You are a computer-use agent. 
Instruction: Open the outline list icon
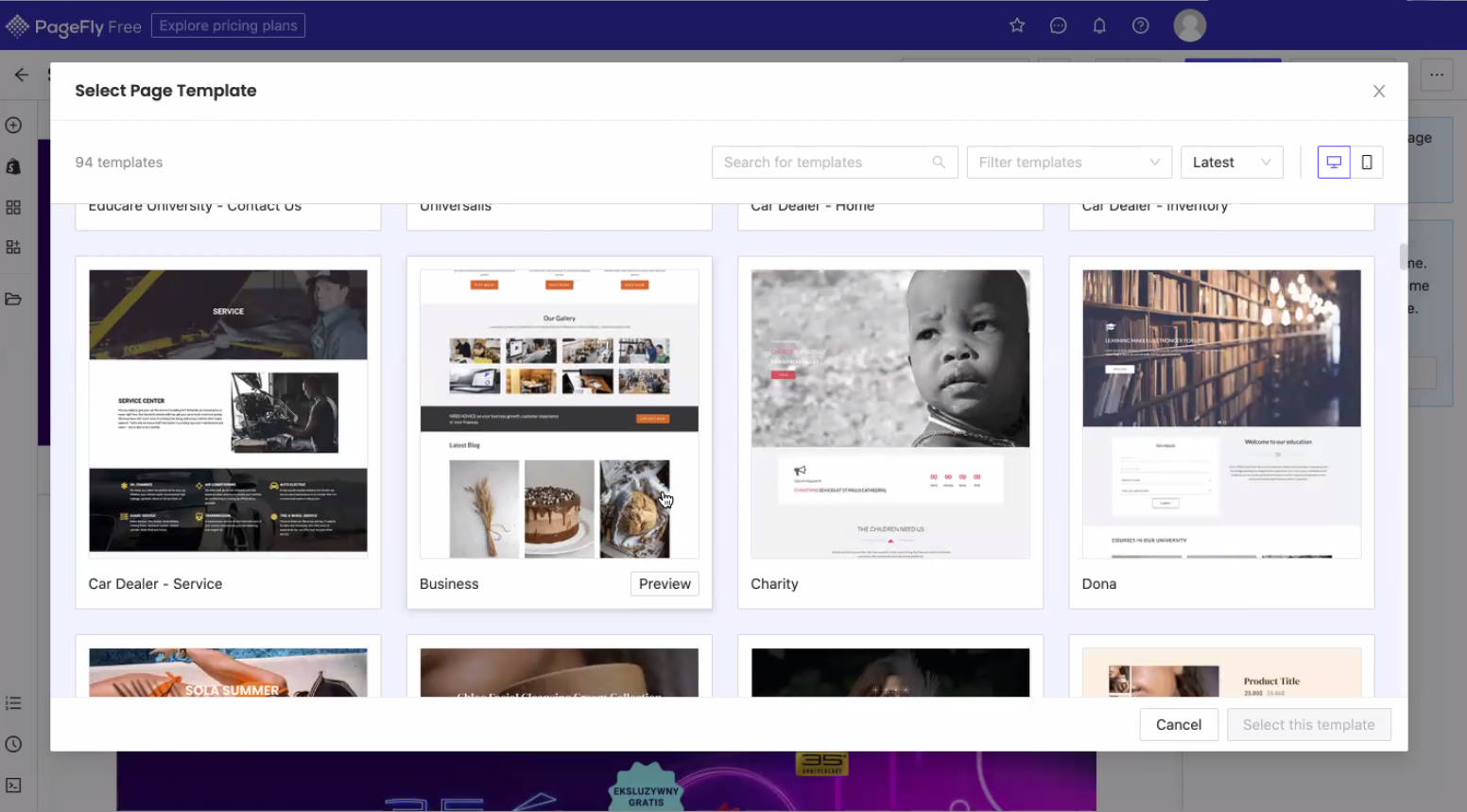click(13, 703)
